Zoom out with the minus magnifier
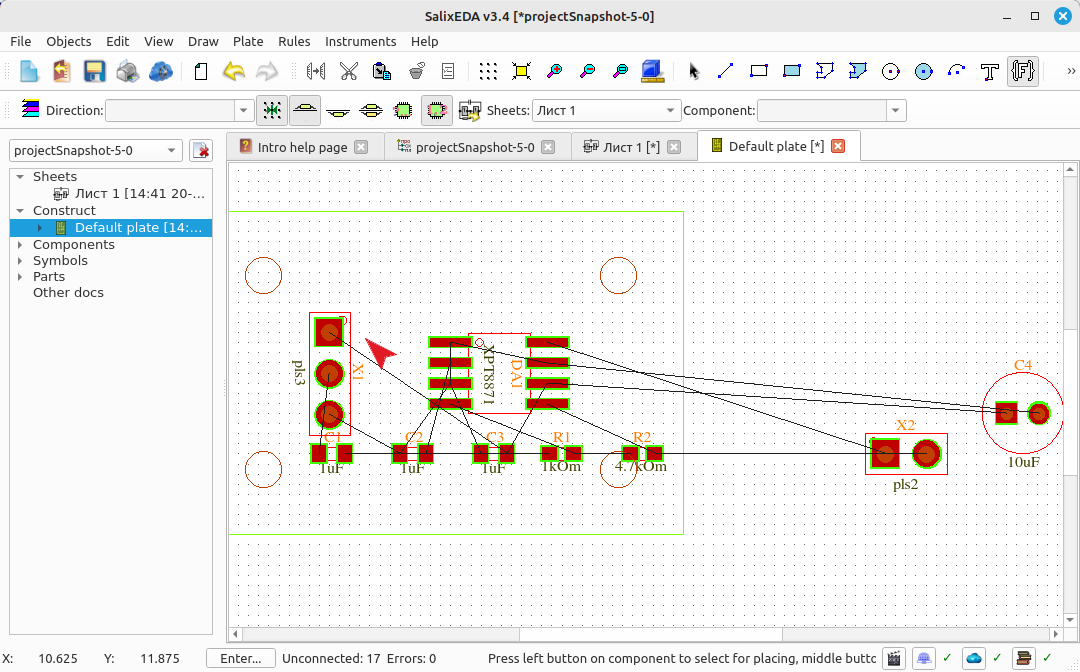Viewport: 1080px width, 672px height. [588, 71]
